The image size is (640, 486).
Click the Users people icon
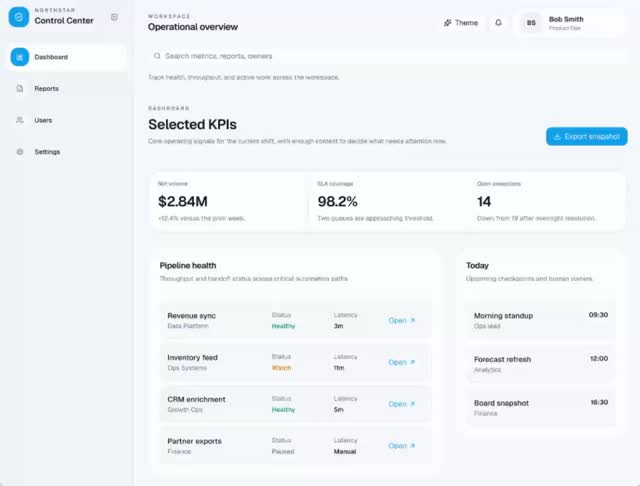point(20,120)
